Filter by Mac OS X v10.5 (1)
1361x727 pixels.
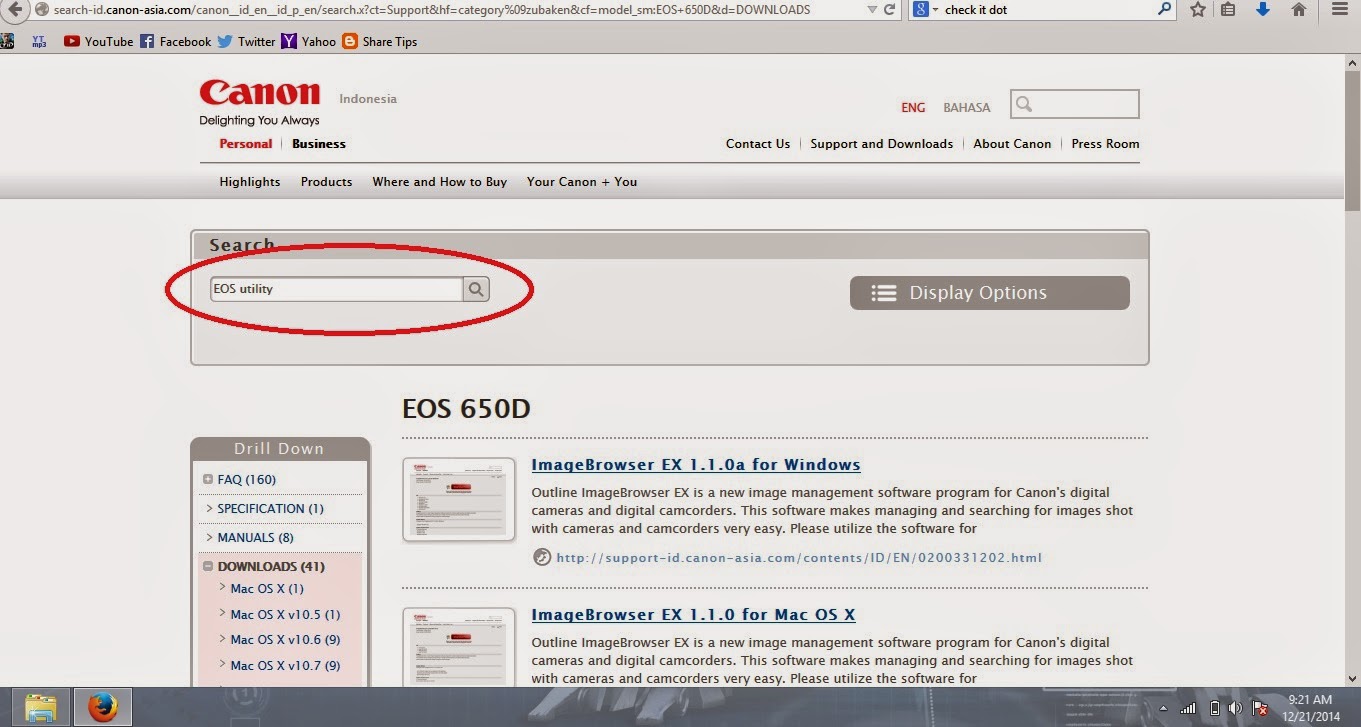click(285, 615)
